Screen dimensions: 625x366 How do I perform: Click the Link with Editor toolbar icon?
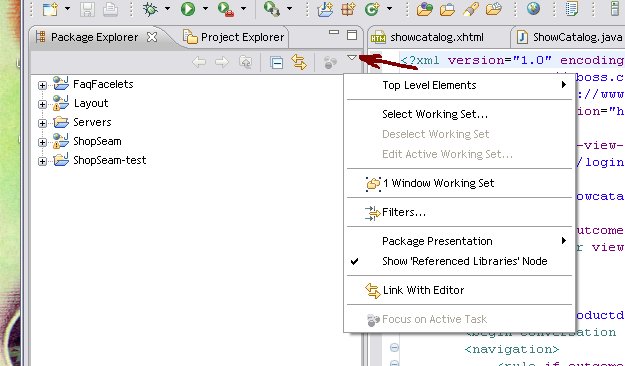[299, 62]
